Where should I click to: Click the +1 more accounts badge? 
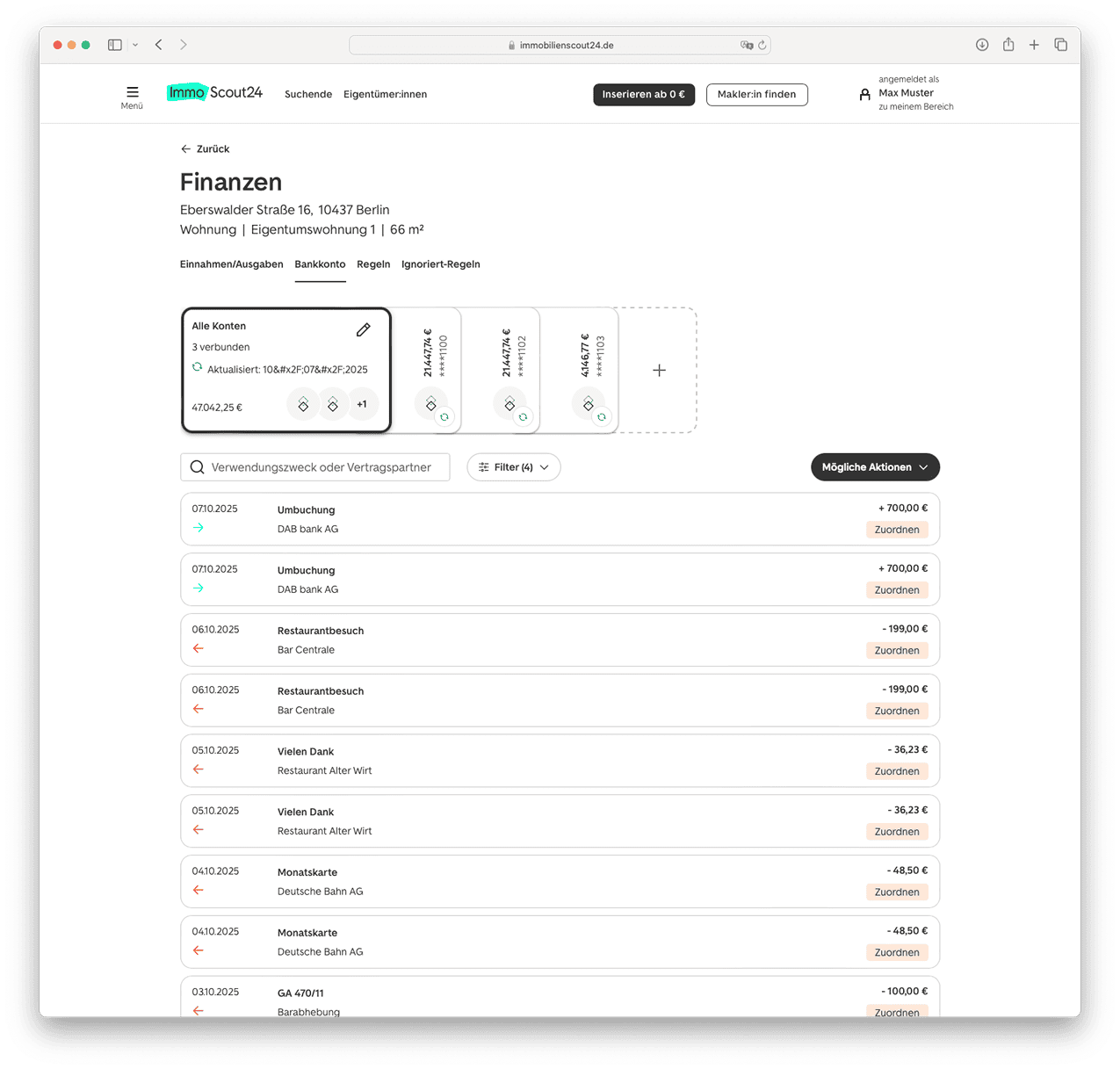click(362, 405)
